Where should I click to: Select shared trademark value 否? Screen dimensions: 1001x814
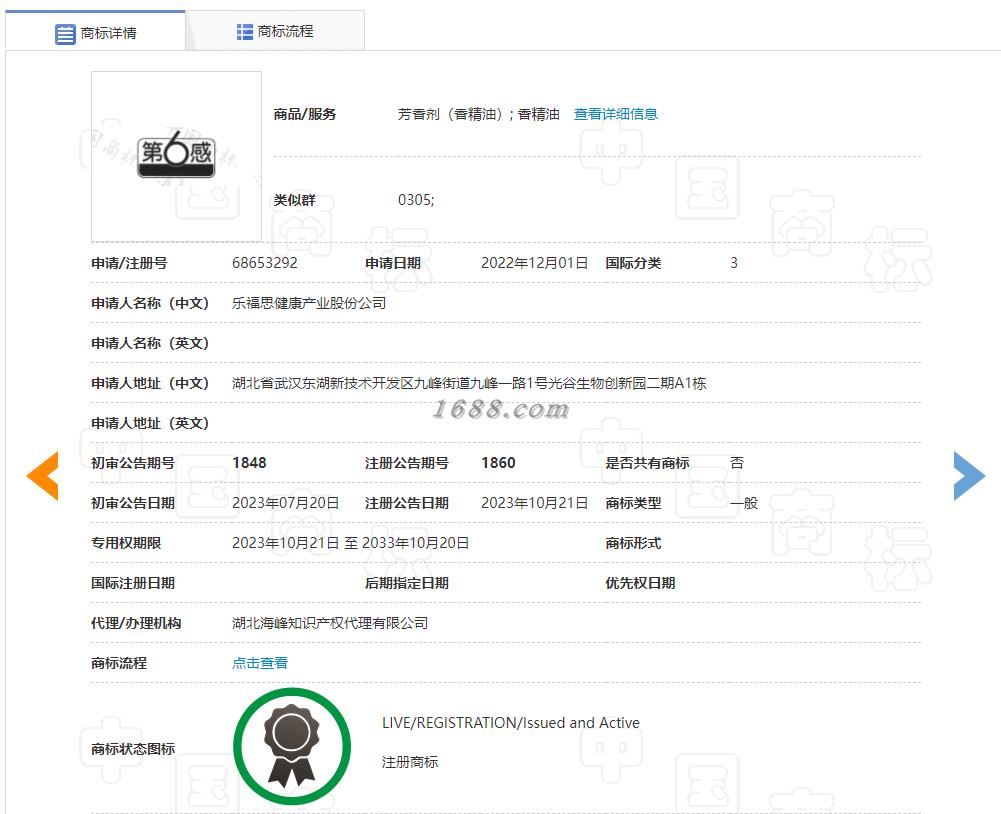(737, 463)
